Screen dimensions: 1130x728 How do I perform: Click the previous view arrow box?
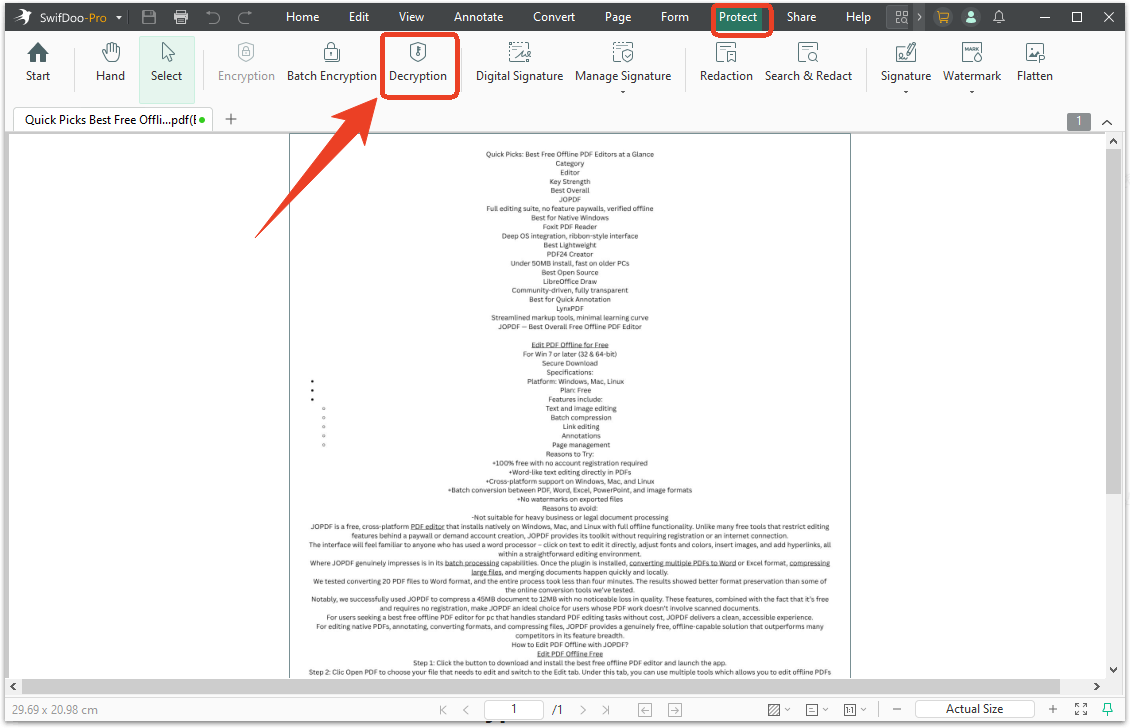(645, 710)
